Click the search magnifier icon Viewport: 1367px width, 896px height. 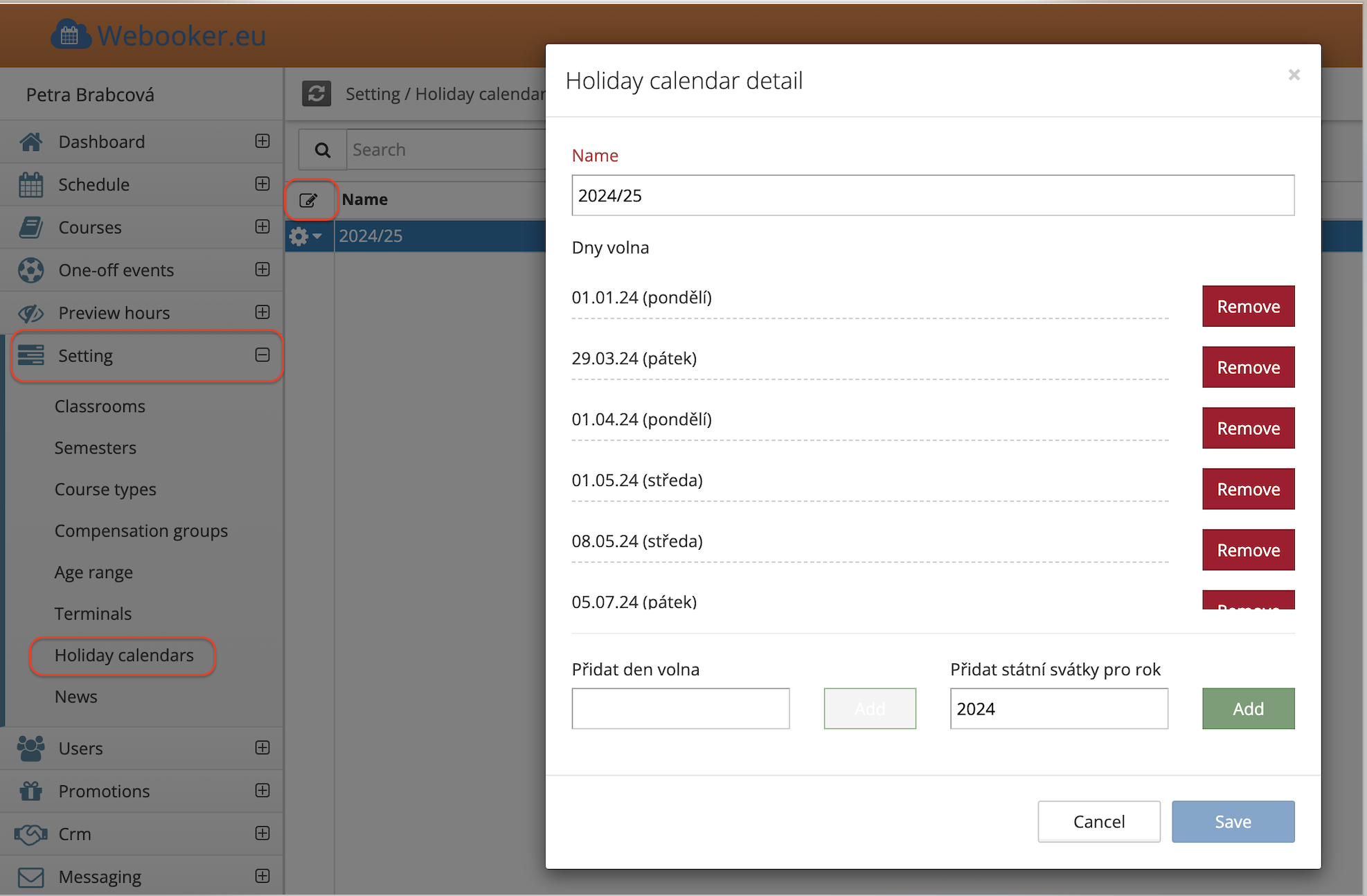click(323, 150)
